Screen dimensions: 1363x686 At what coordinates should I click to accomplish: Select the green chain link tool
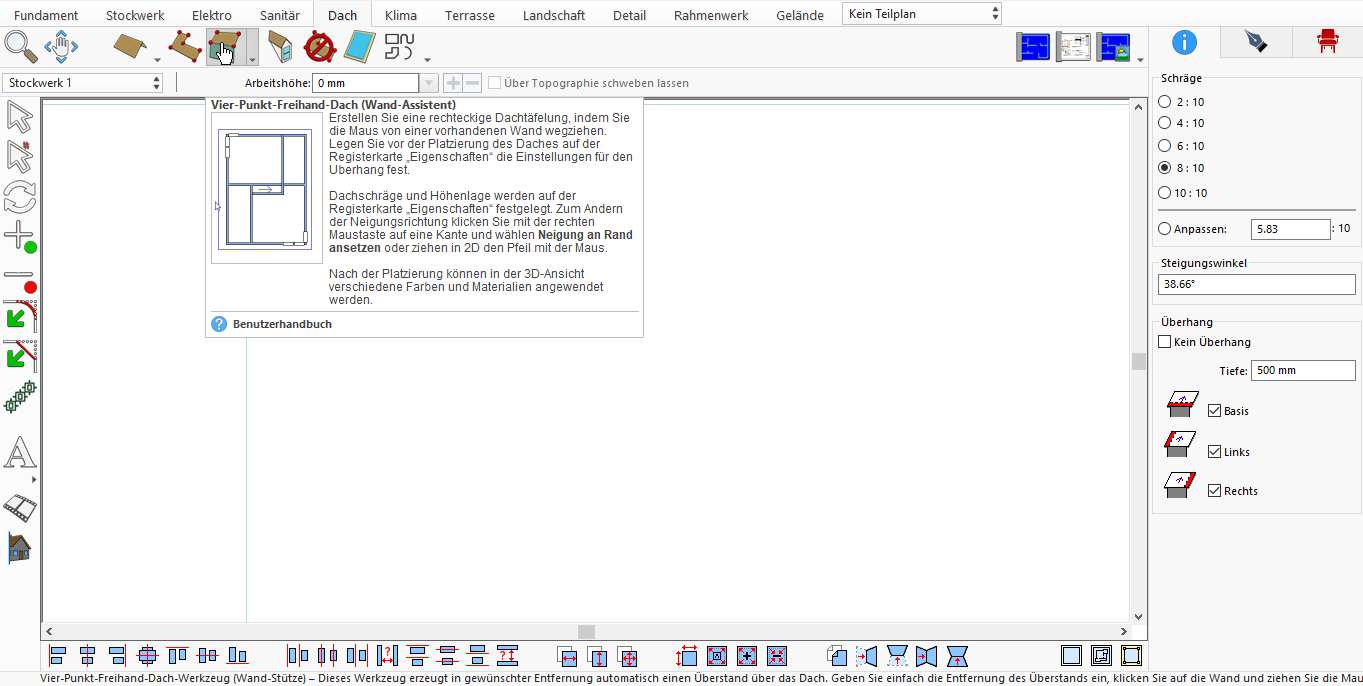pos(20,397)
